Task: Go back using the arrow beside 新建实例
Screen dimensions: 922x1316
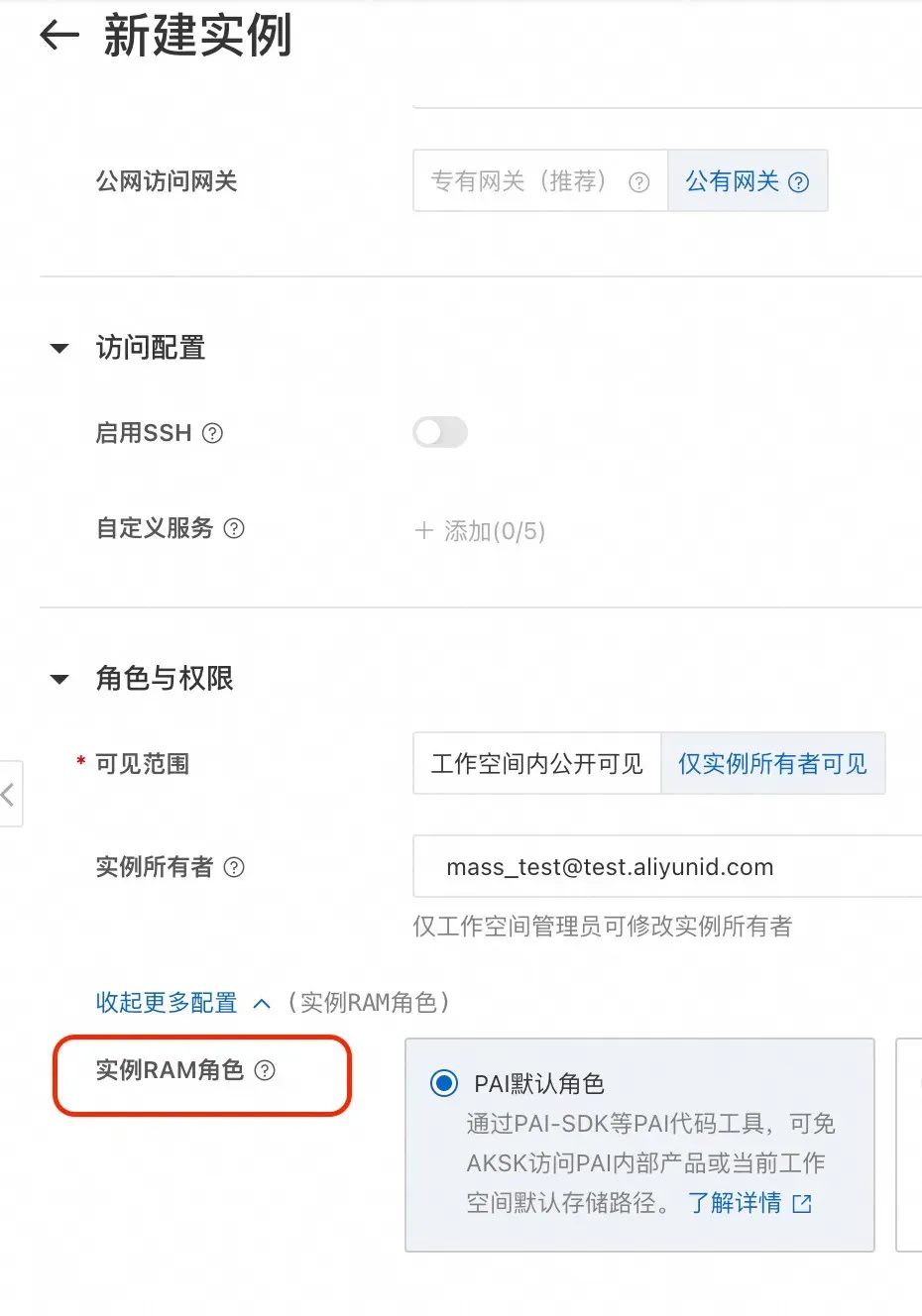Action: pyautogui.click(x=59, y=37)
